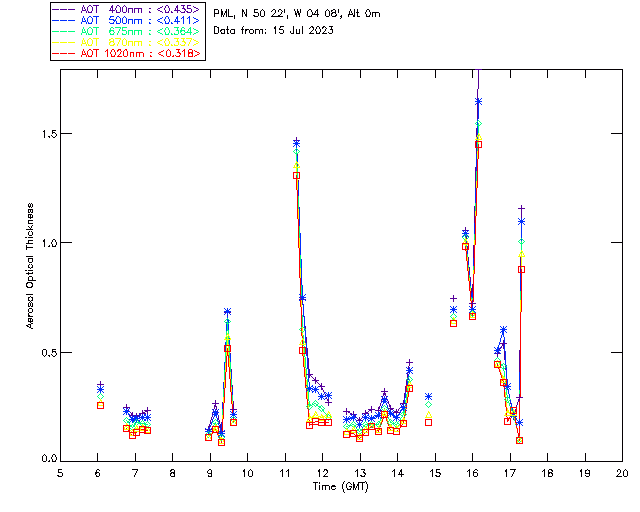
Task: Click the blue star peak marker after hour 16
Action: [478, 102]
